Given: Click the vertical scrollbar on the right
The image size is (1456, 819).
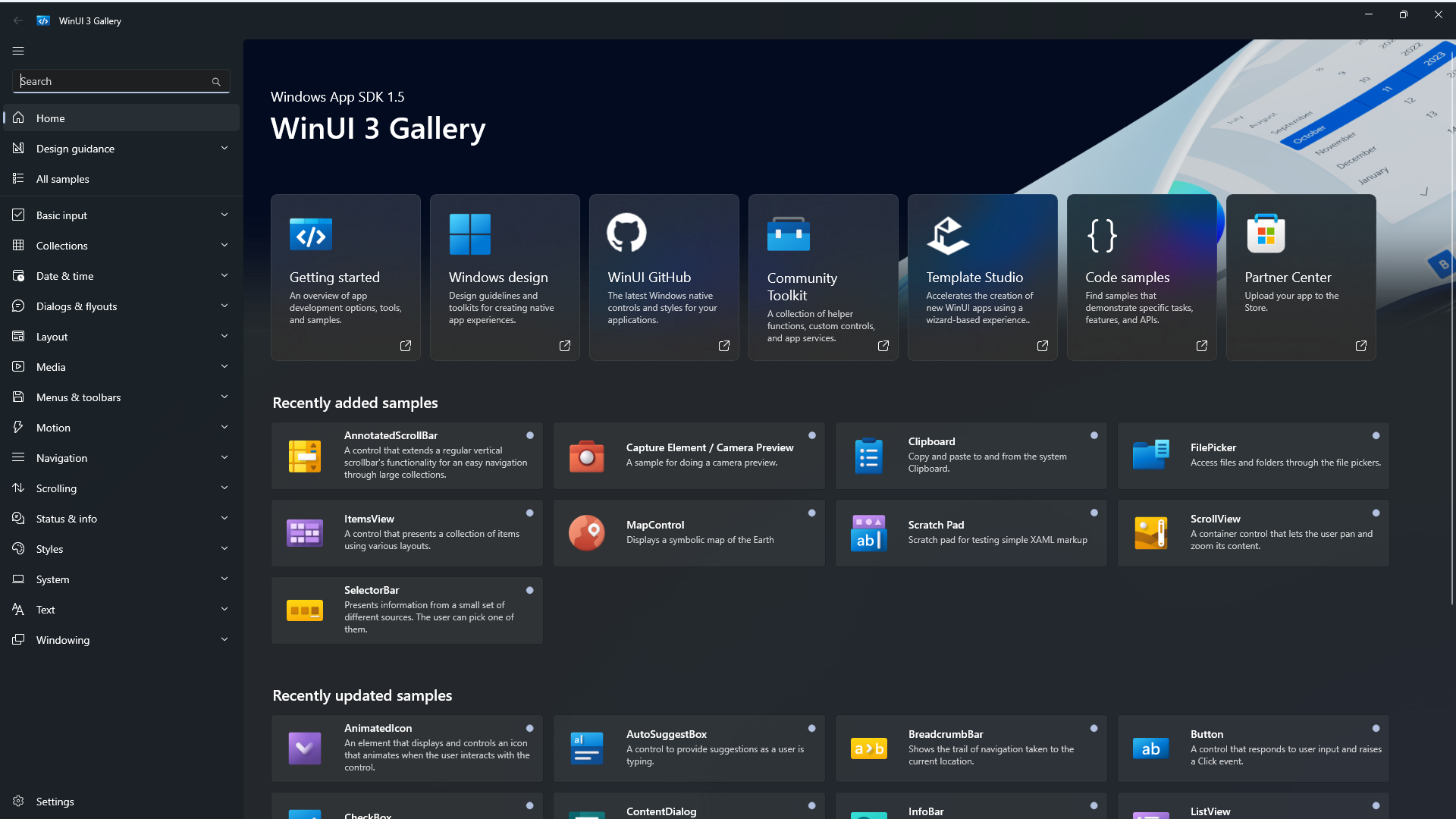Looking at the screenshot, I should (1451, 326).
